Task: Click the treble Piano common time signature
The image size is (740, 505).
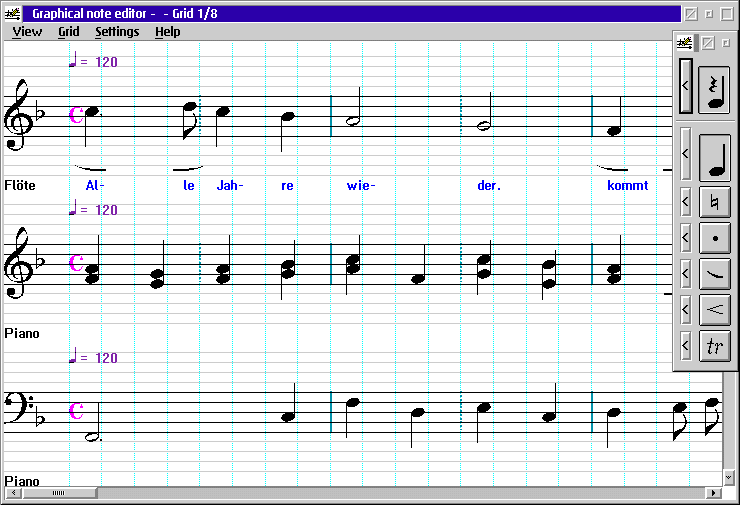Action: pos(76,263)
